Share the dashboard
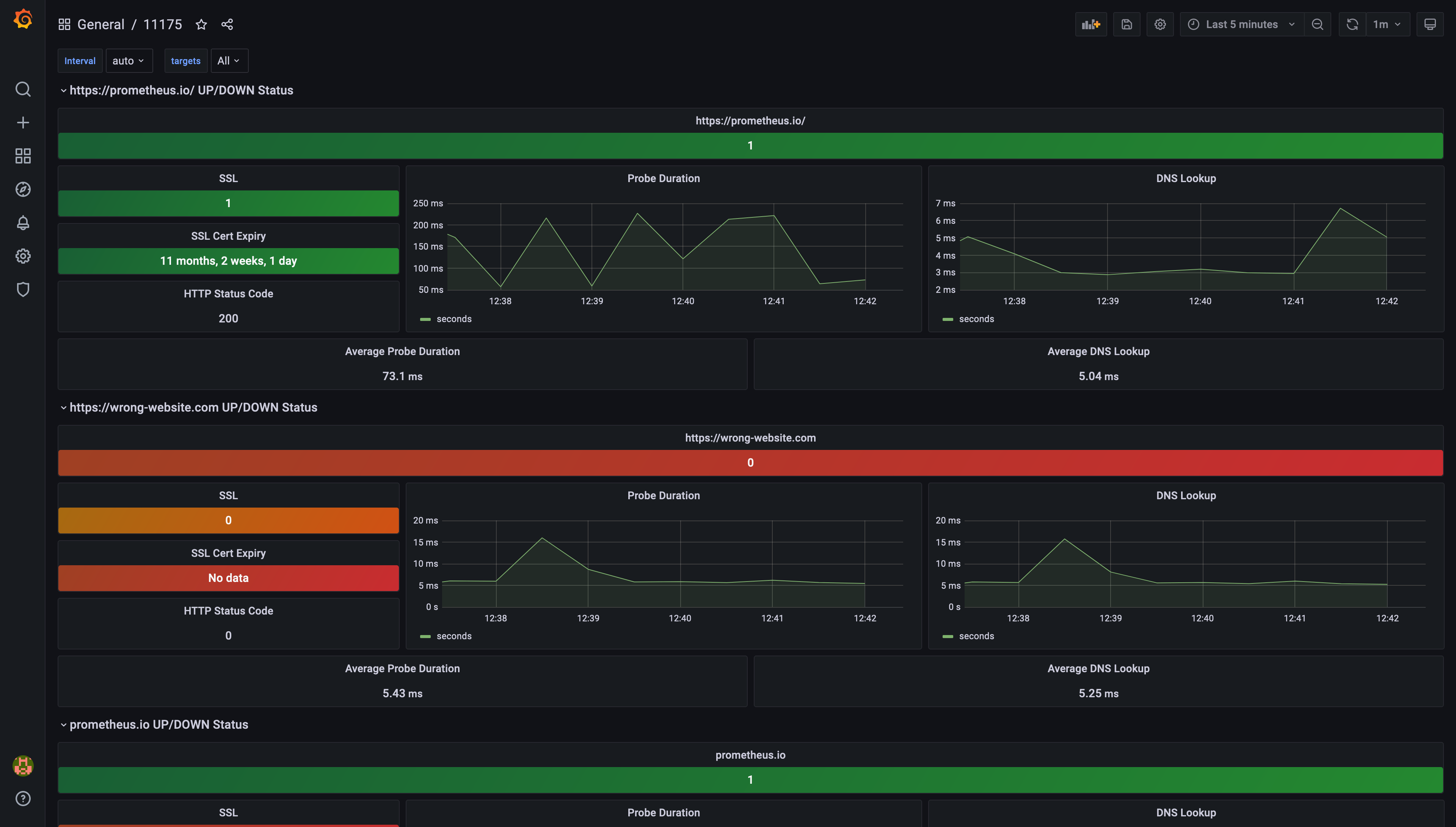The image size is (1456, 827). 227,24
